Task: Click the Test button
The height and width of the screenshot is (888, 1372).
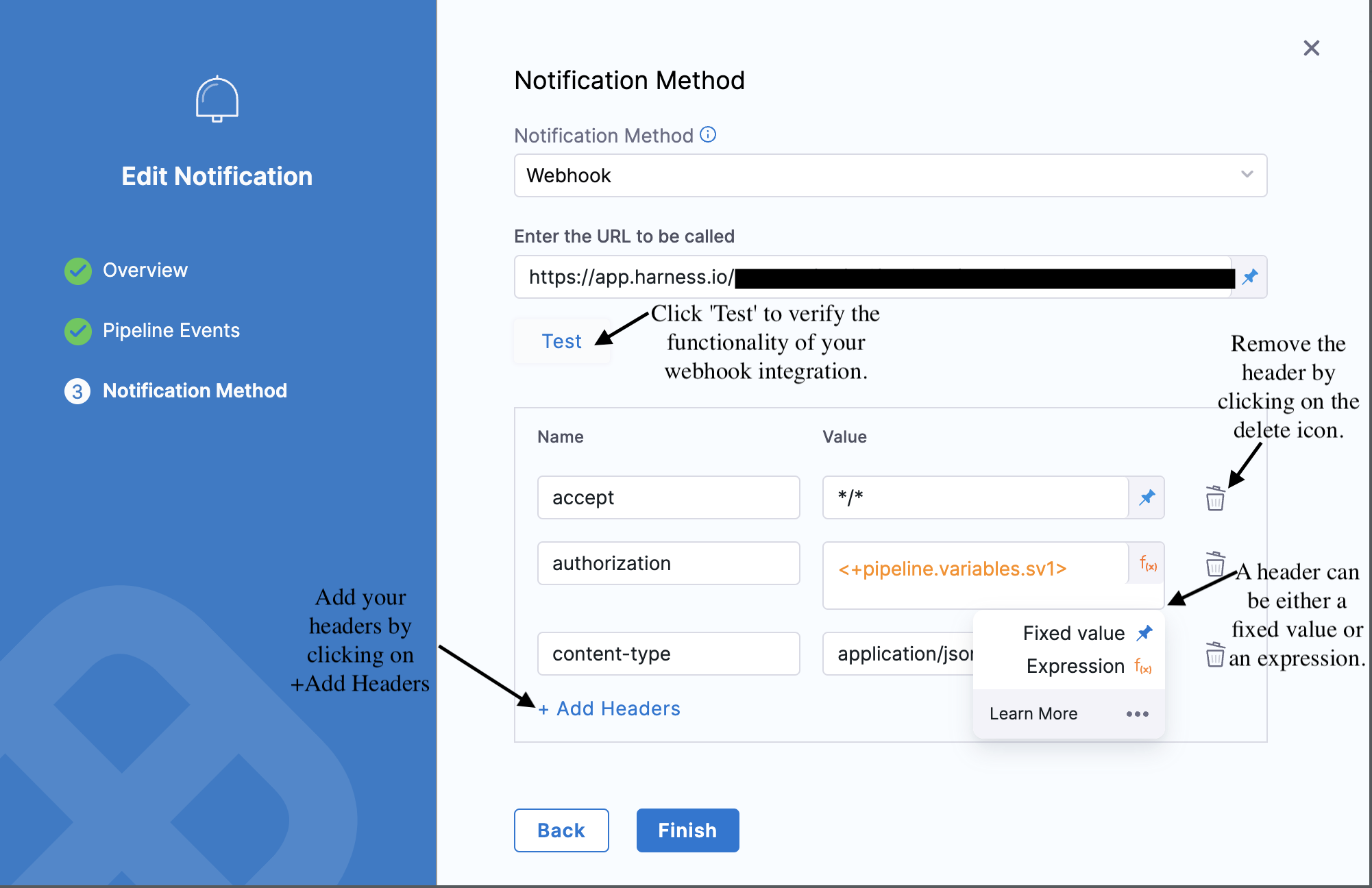Action: click(x=561, y=341)
